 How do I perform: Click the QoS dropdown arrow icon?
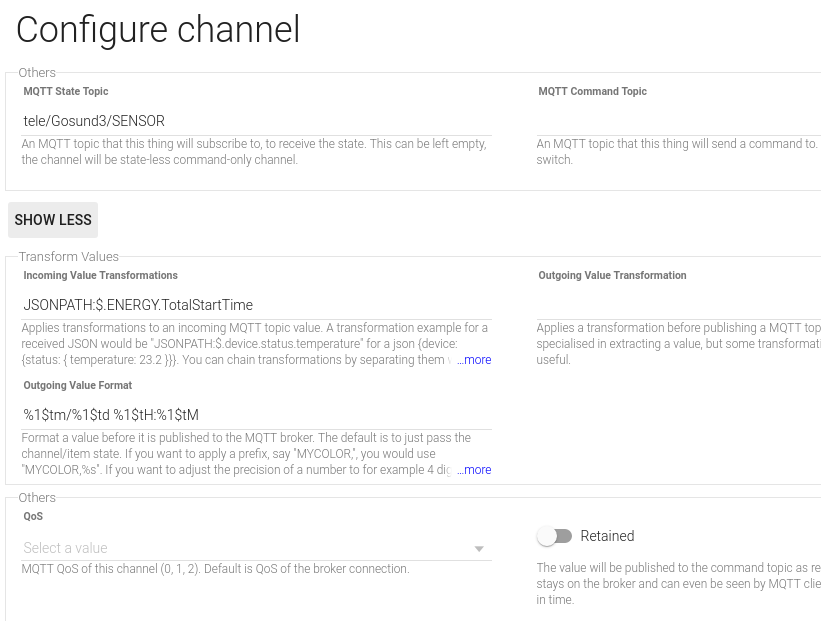point(479,549)
